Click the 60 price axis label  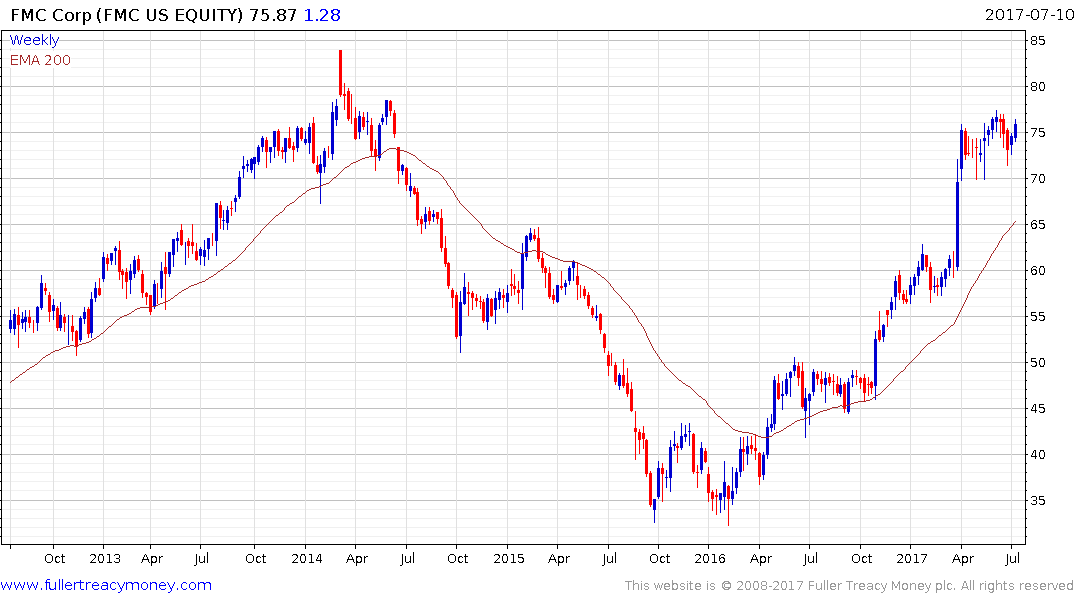tap(1037, 270)
